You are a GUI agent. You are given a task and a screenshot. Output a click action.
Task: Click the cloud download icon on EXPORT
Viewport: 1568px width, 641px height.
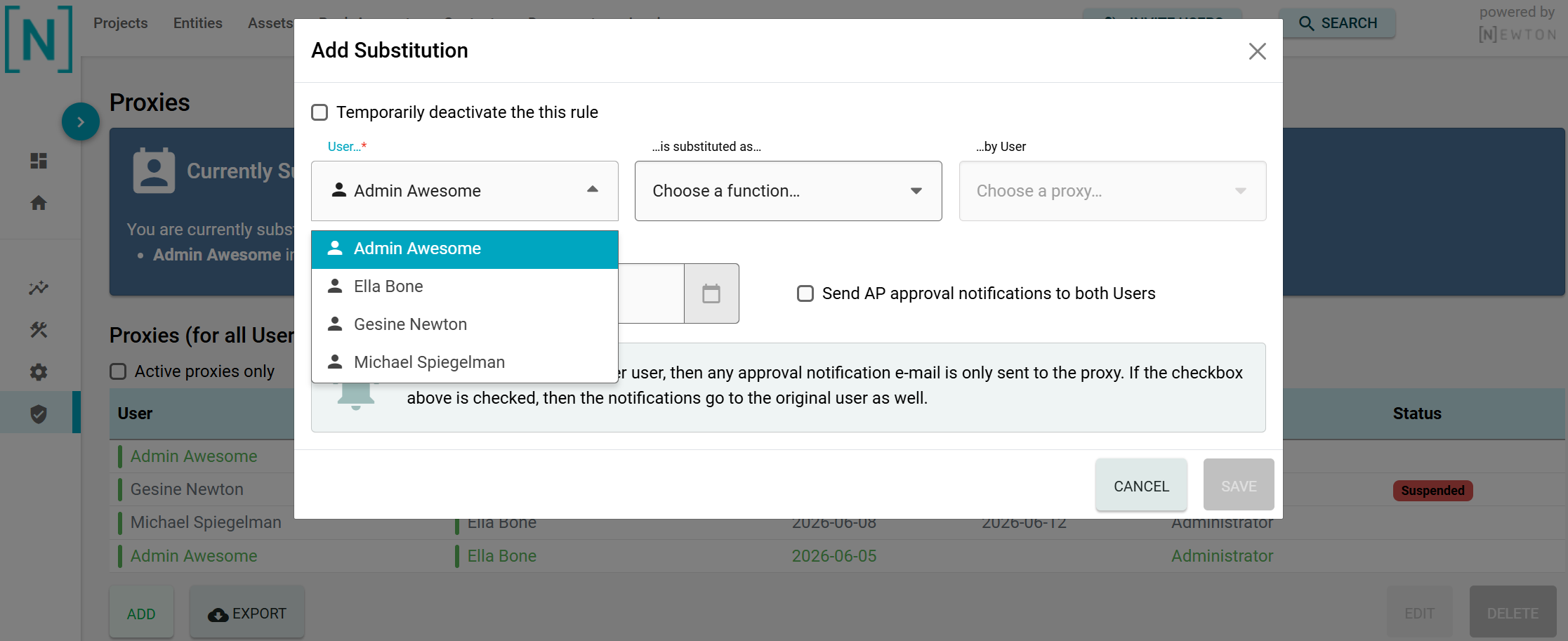point(218,614)
